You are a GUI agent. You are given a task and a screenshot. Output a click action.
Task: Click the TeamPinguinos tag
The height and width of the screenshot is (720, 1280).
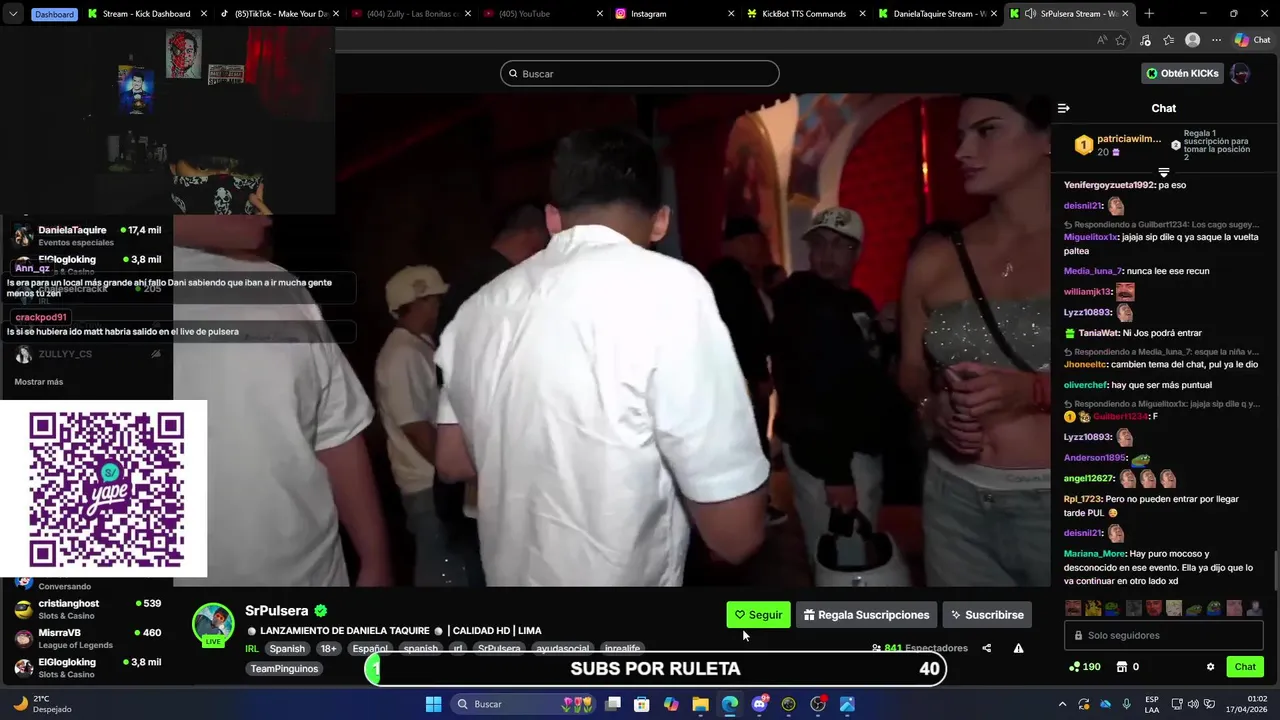click(x=284, y=669)
